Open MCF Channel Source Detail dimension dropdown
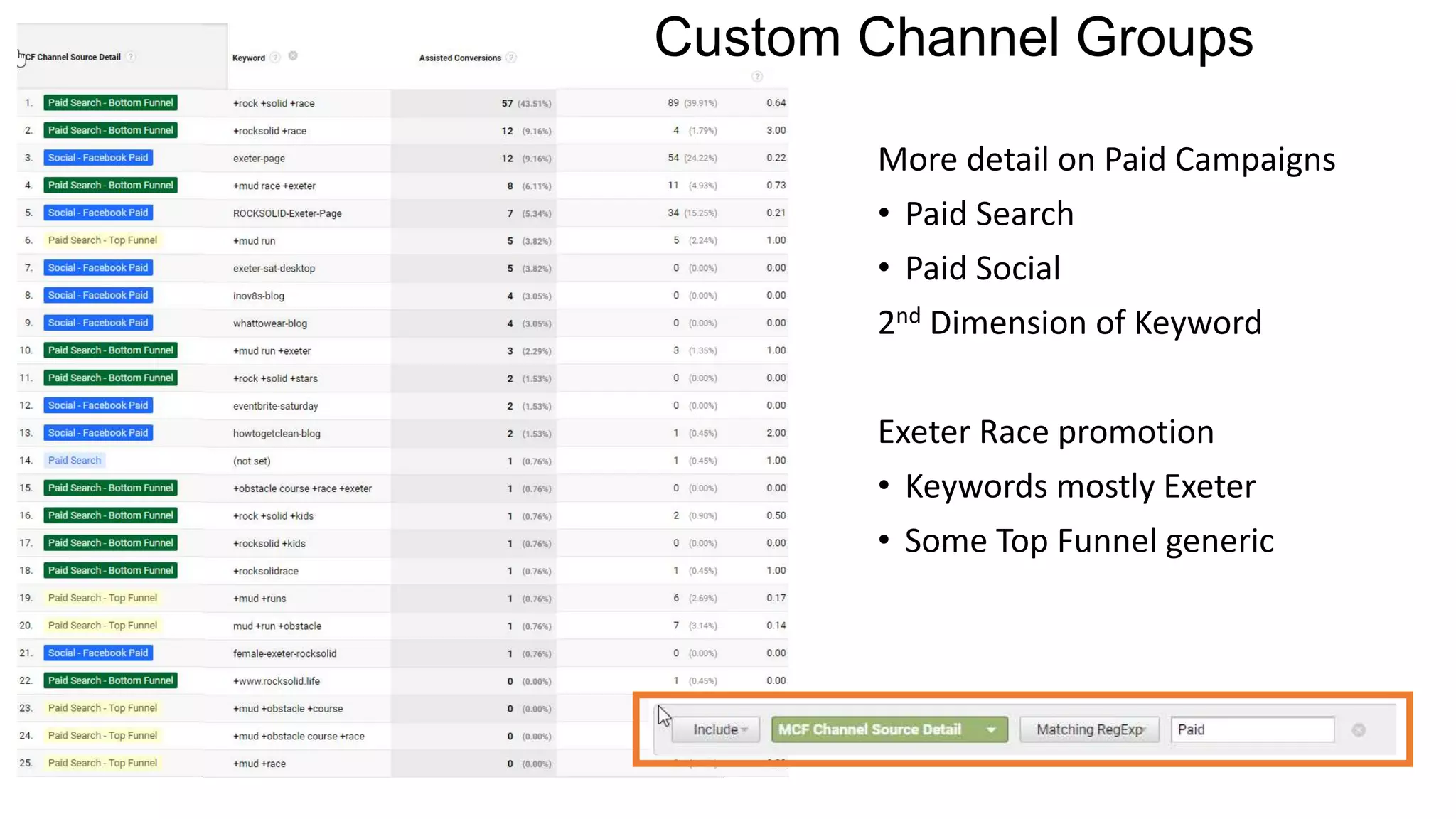 click(889, 729)
